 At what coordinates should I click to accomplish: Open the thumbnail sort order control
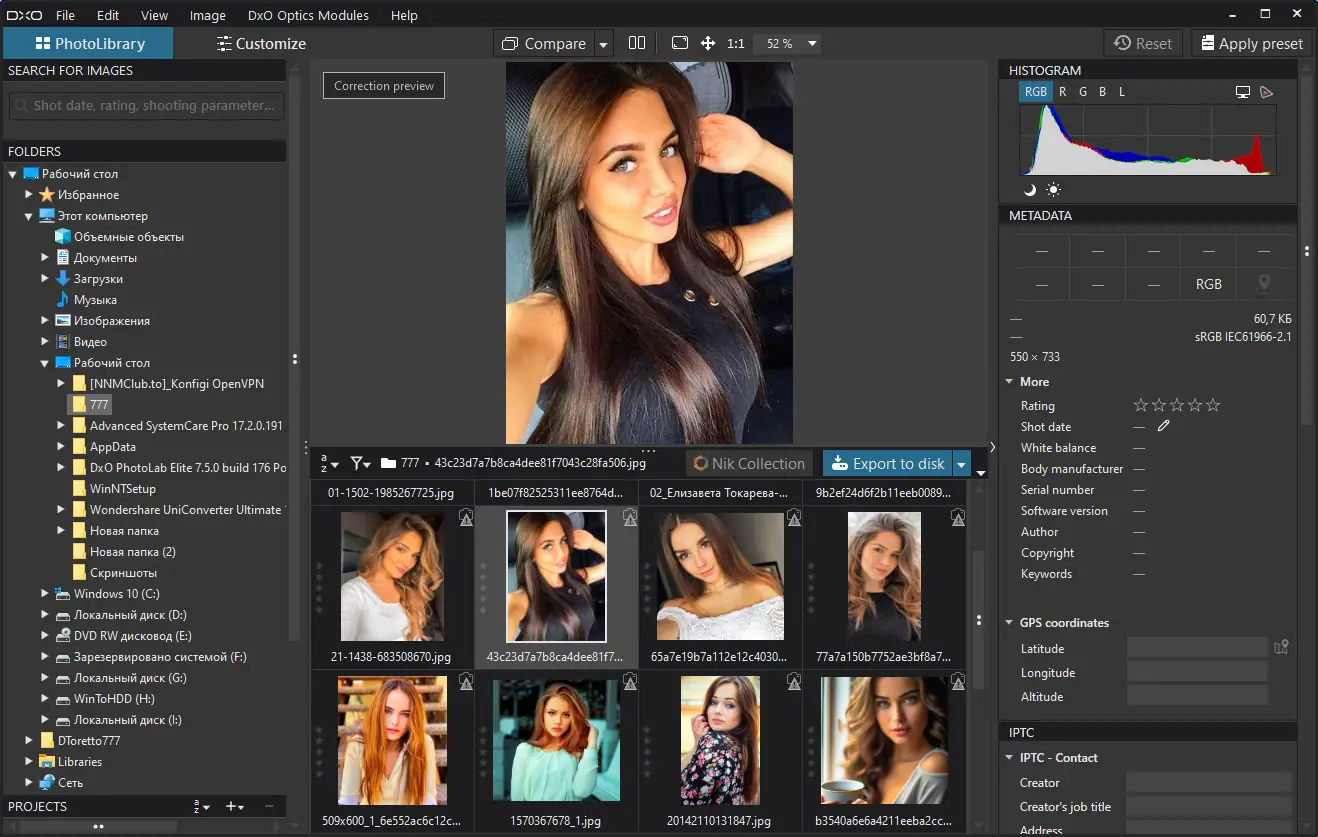click(x=326, y=463)
